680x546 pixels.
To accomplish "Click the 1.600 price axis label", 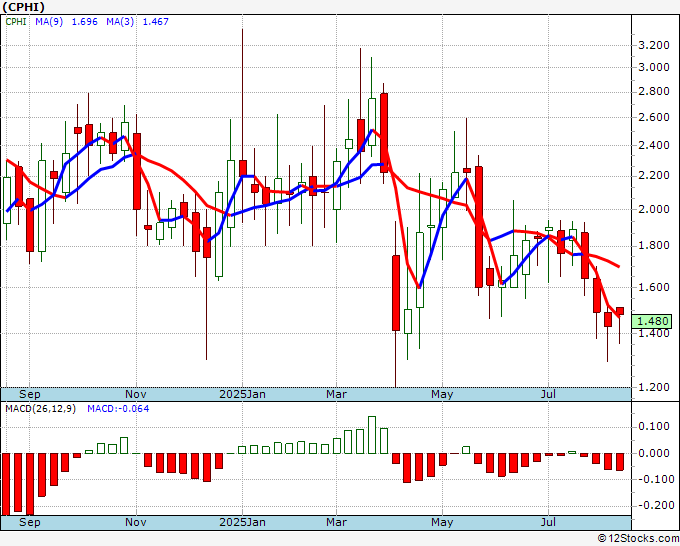I will pos(654,287).
